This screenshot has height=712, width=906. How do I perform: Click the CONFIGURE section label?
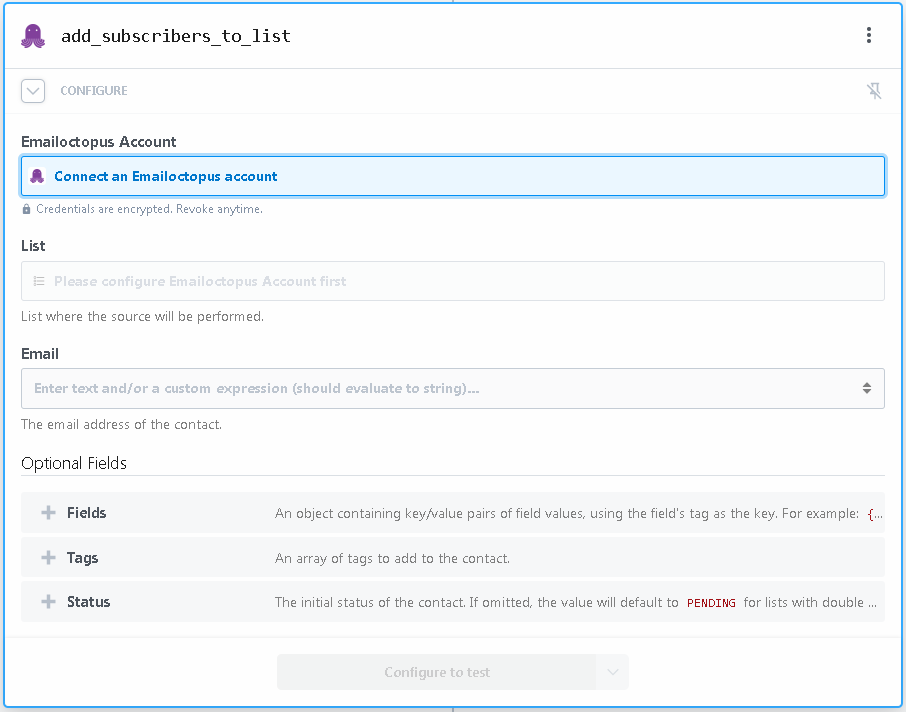94,91
